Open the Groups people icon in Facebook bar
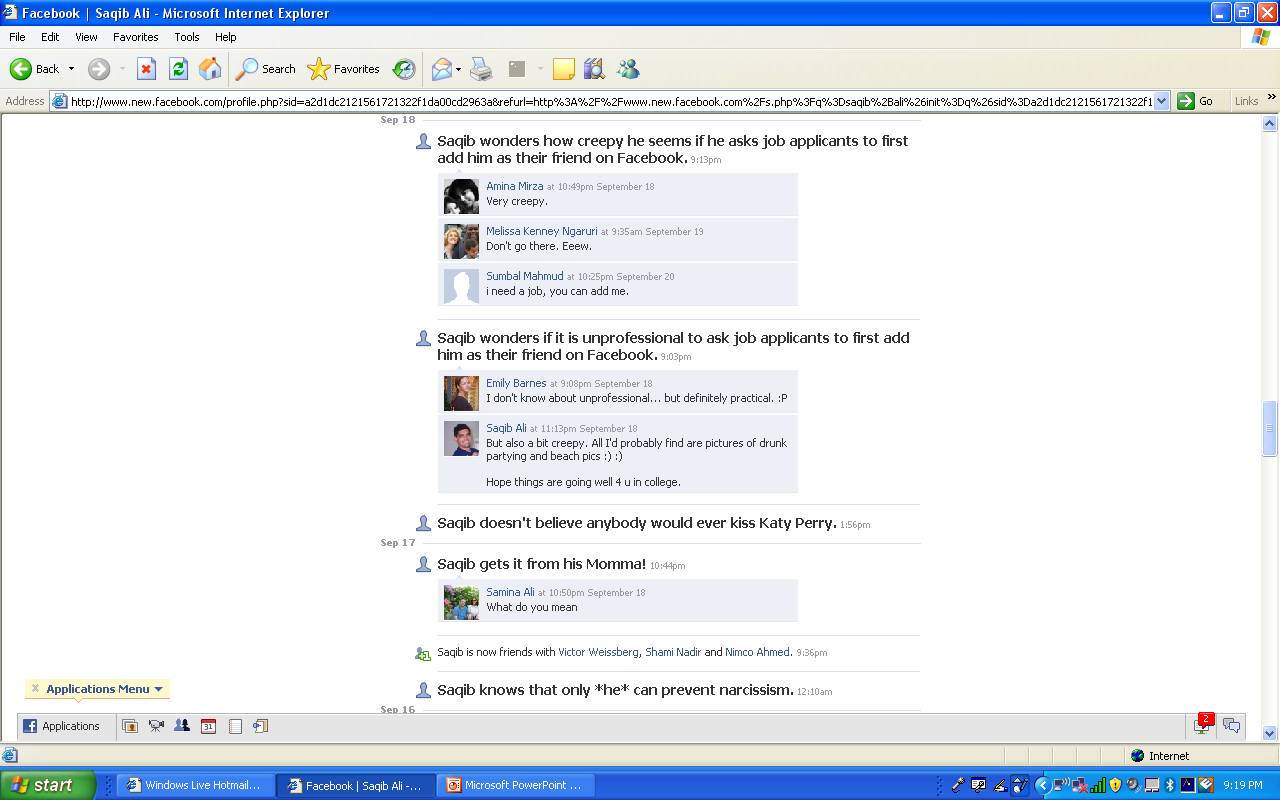1280x800 pixels. coord(182,726)
